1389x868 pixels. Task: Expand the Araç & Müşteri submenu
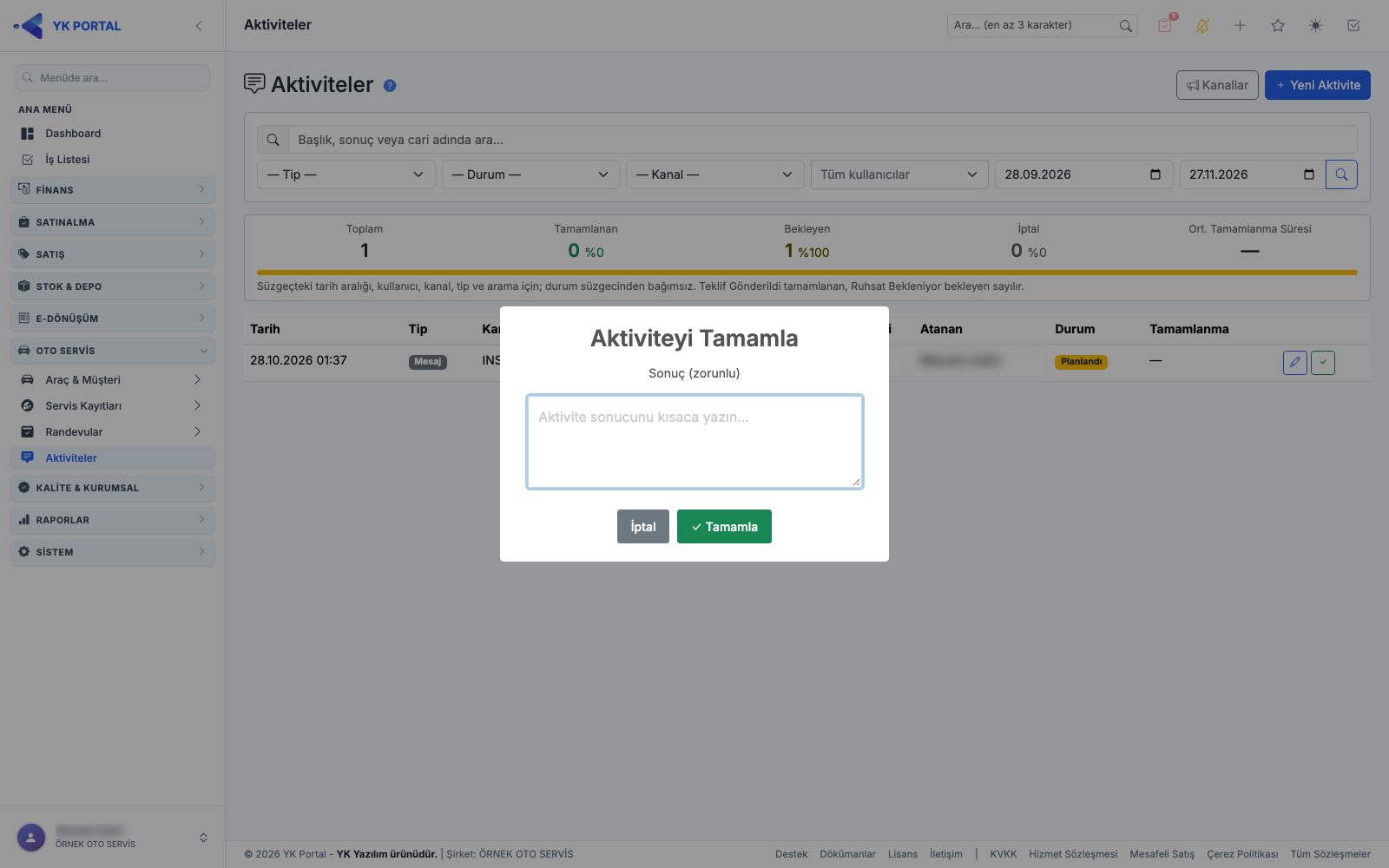point(113,380)
